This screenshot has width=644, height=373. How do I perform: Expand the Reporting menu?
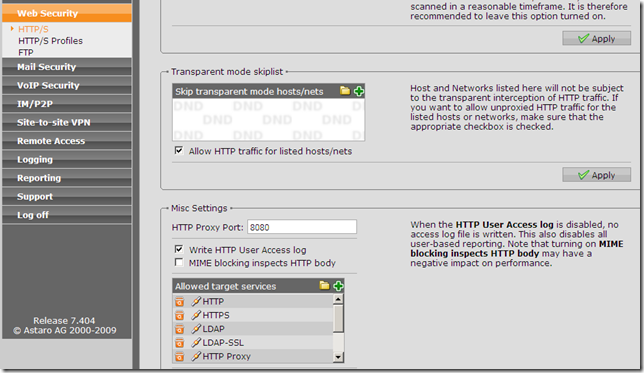coord(67,177)
